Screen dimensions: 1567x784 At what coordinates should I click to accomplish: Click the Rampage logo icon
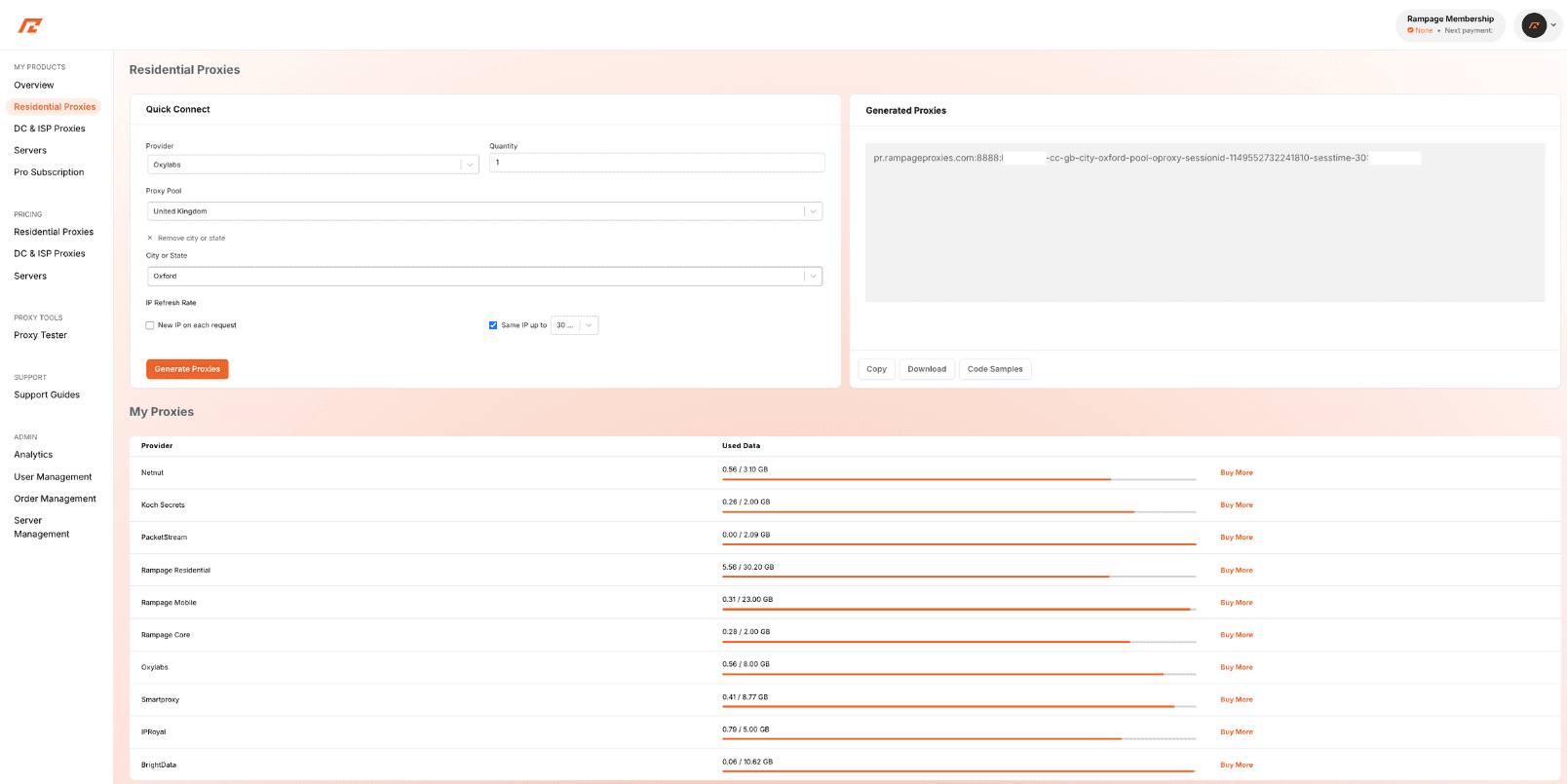coord(30,25)
